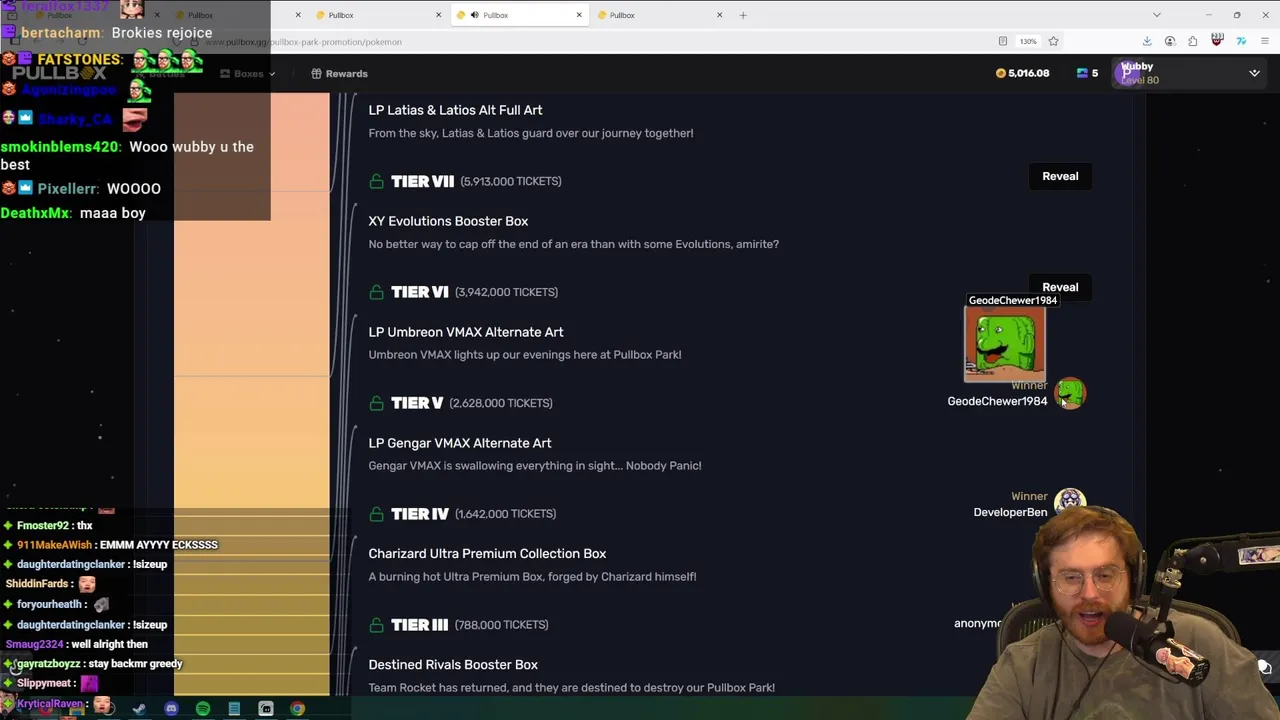Click 'Gengar VMAX is swallowing everything' description
This screenshot has width=1280, height=720.
535,466
